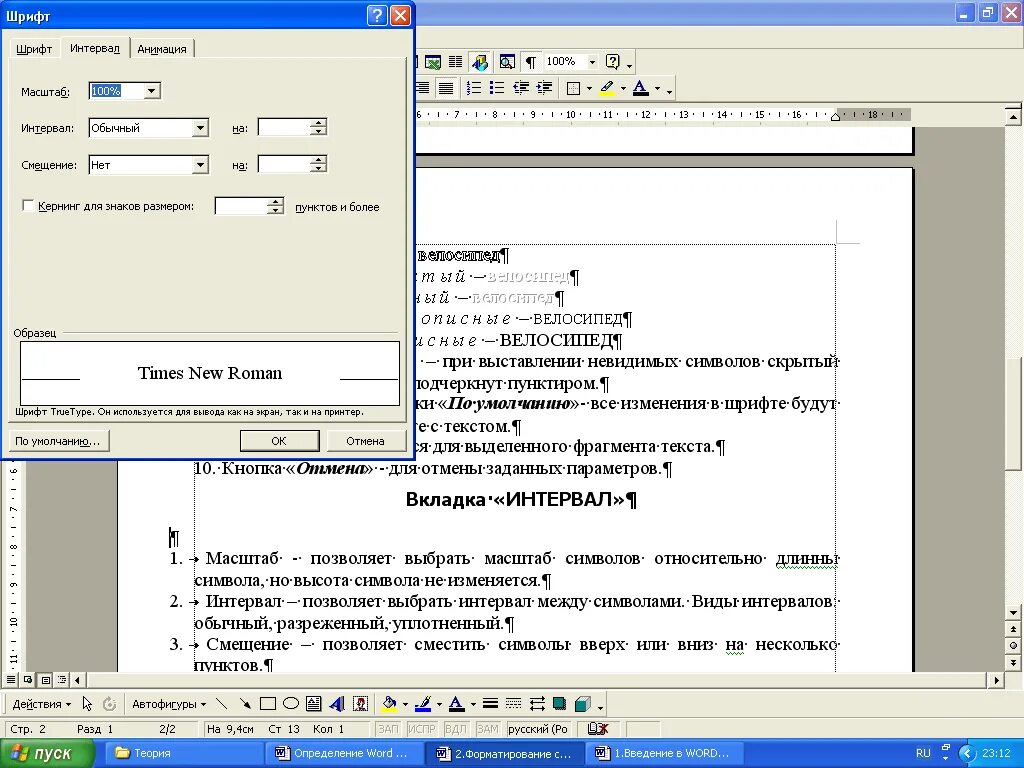Click the Columns toolbar icon
The height and width of the screenshot is (768, 1024).
pos(455,62)
